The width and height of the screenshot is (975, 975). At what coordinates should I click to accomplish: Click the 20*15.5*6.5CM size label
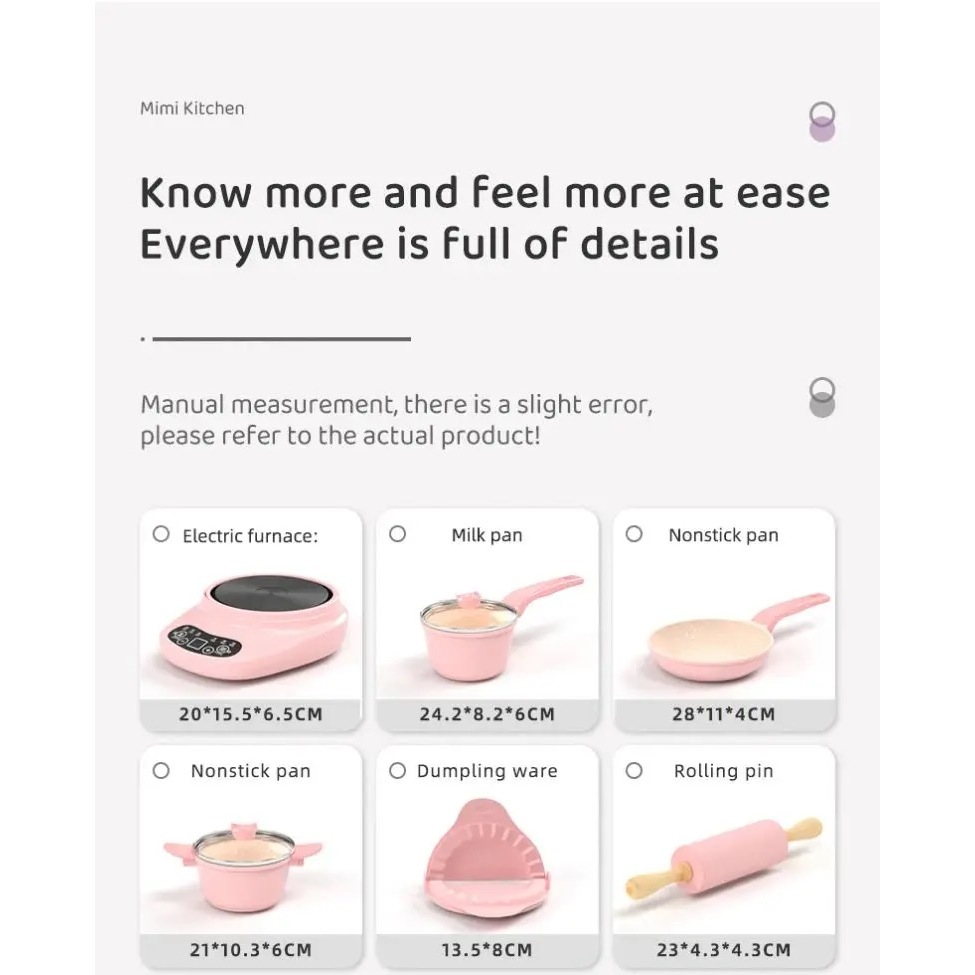pyautogui.click(x=251, y=714)
